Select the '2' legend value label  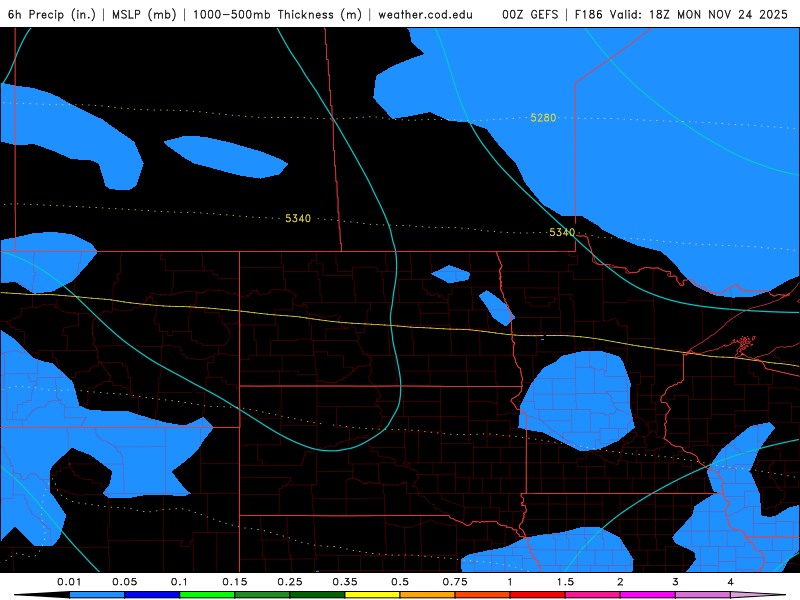pyautogui.click(x=620, y=582)
